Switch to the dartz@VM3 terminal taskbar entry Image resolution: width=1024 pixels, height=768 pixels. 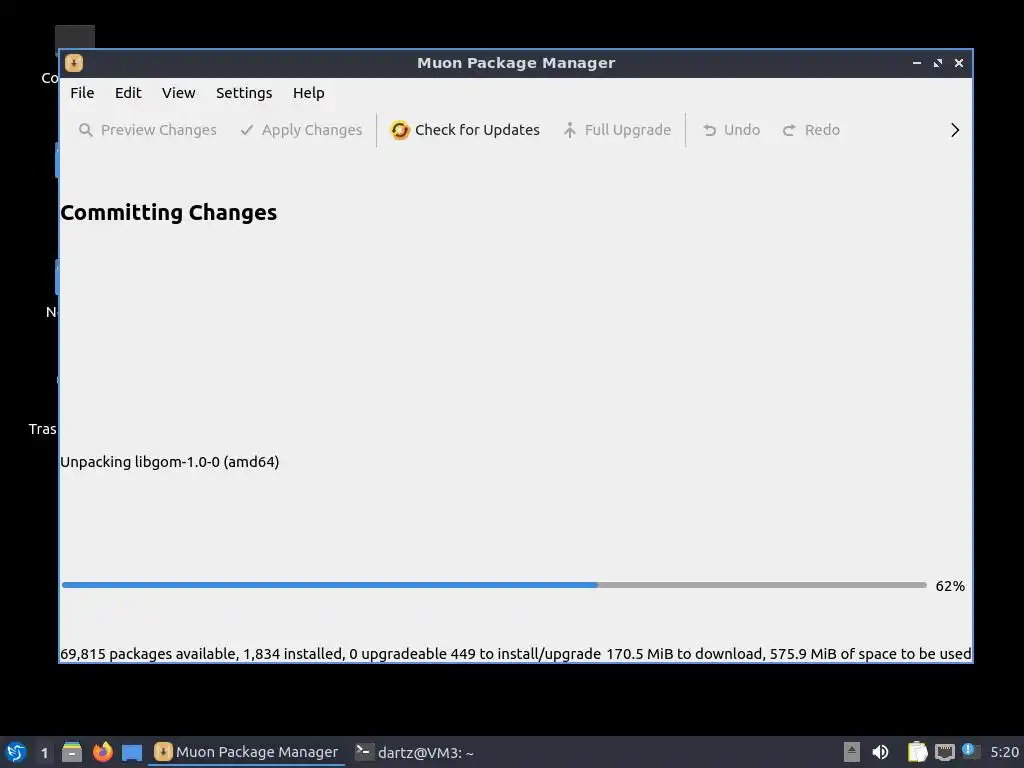[x=415, y=752]
